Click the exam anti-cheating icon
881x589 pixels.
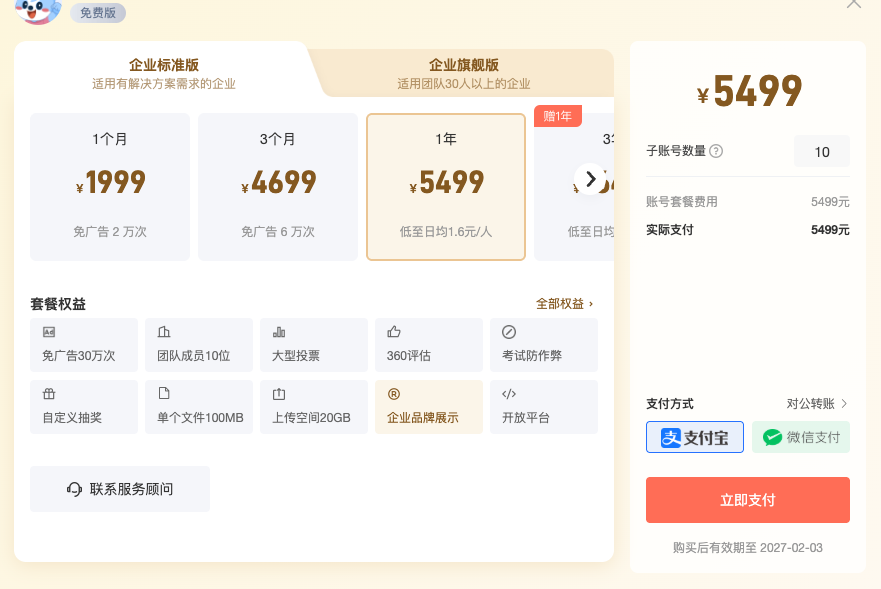(x=509, y=332)
